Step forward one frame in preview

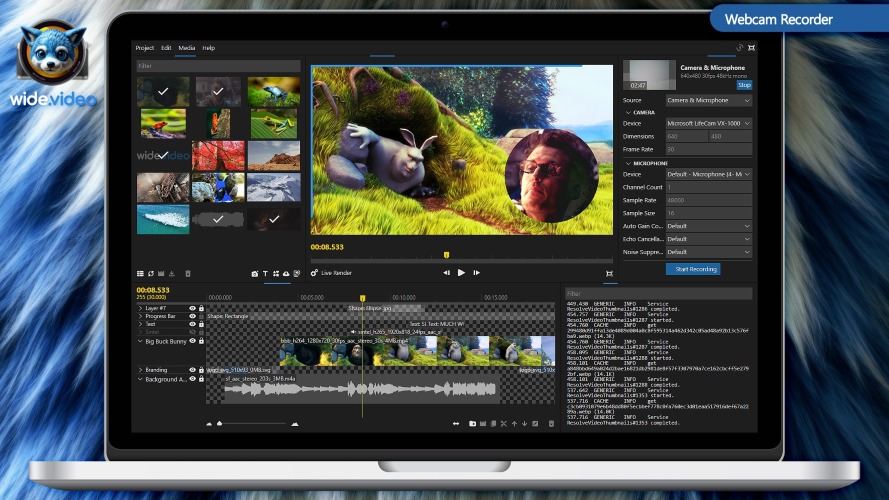pyautogui.click(x=476, y=273)
